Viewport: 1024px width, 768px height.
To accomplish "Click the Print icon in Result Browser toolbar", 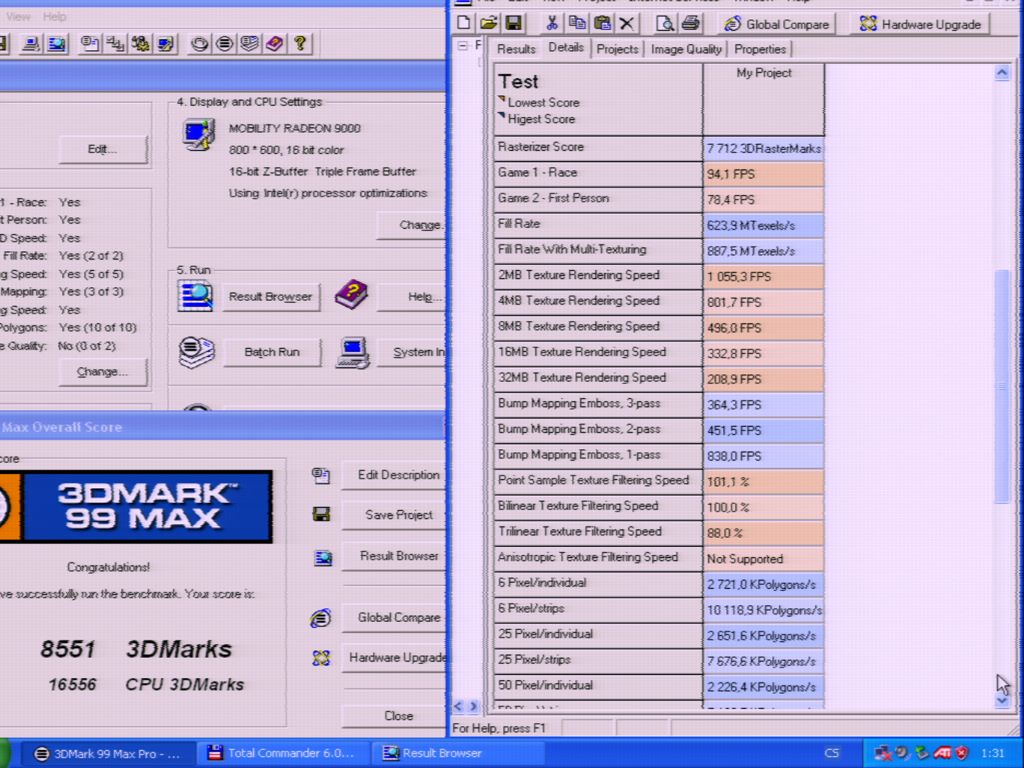I will point(690,24).
